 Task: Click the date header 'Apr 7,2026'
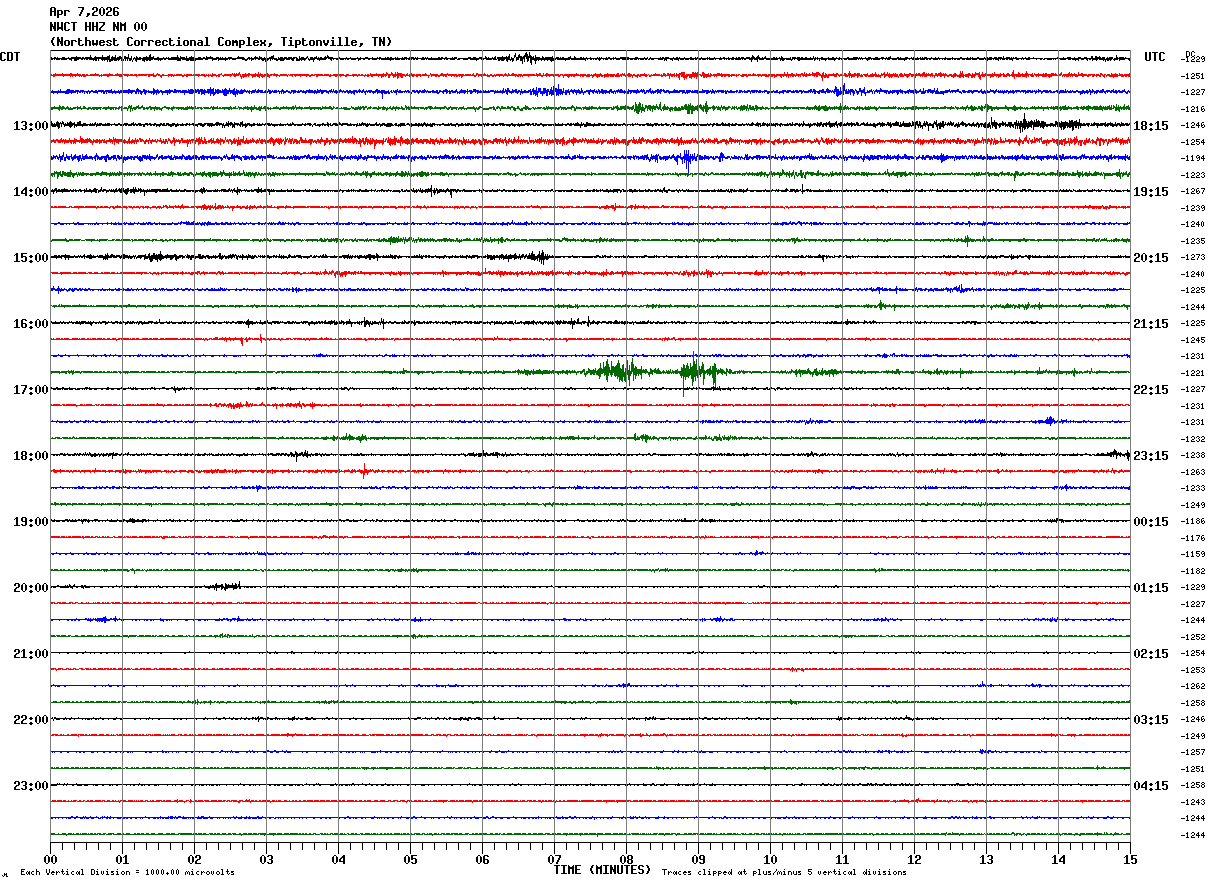coord(84,12)
